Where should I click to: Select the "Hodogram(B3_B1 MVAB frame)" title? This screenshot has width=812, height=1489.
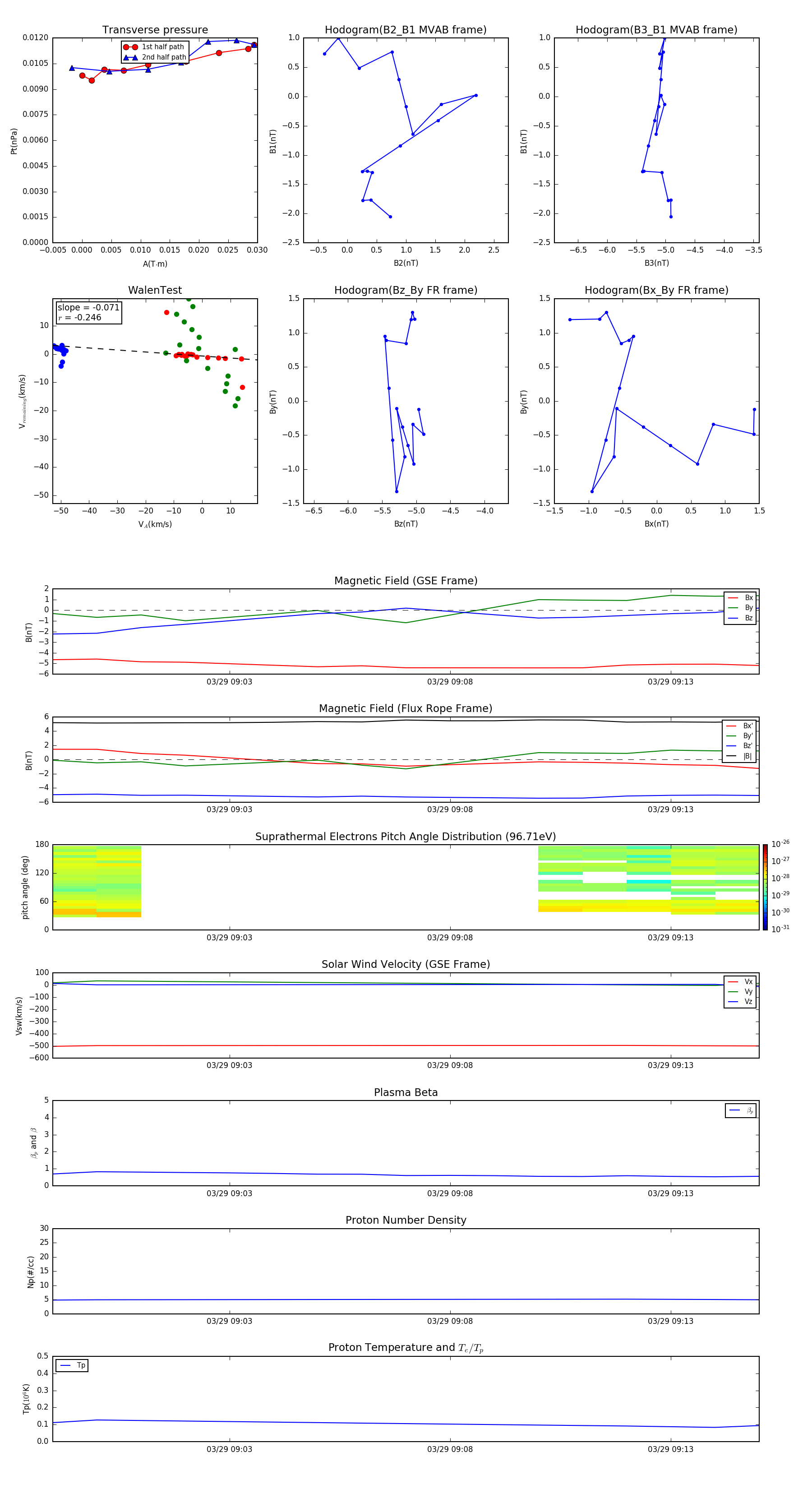656,30
